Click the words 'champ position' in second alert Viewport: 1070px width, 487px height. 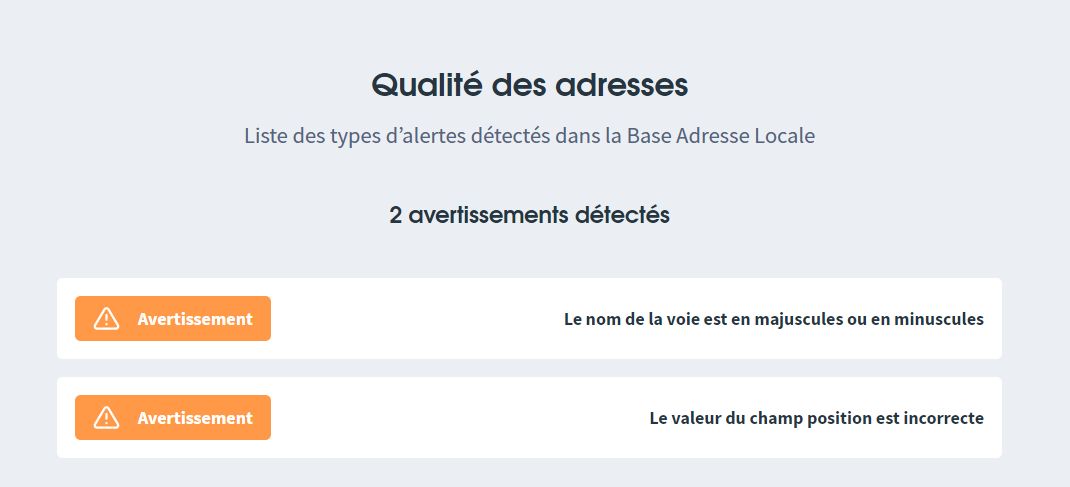[809, 418]
